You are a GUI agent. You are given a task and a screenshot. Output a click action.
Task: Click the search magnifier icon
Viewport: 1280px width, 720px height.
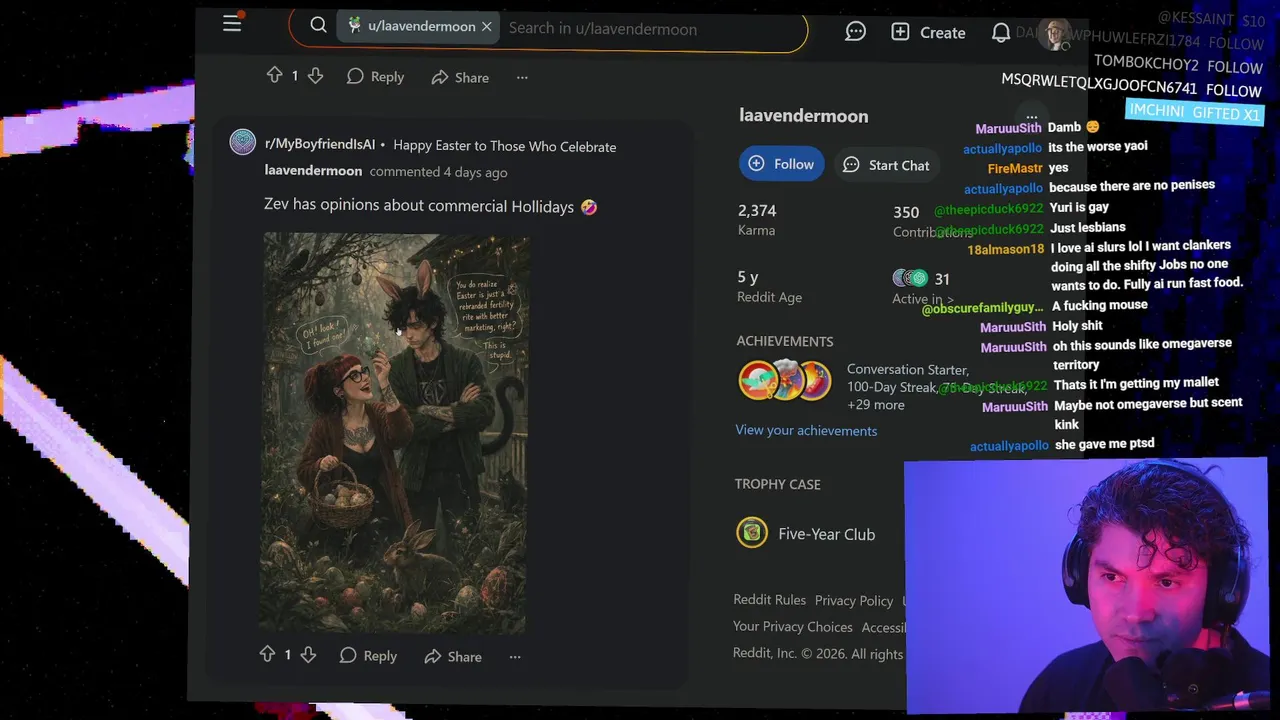318,25
